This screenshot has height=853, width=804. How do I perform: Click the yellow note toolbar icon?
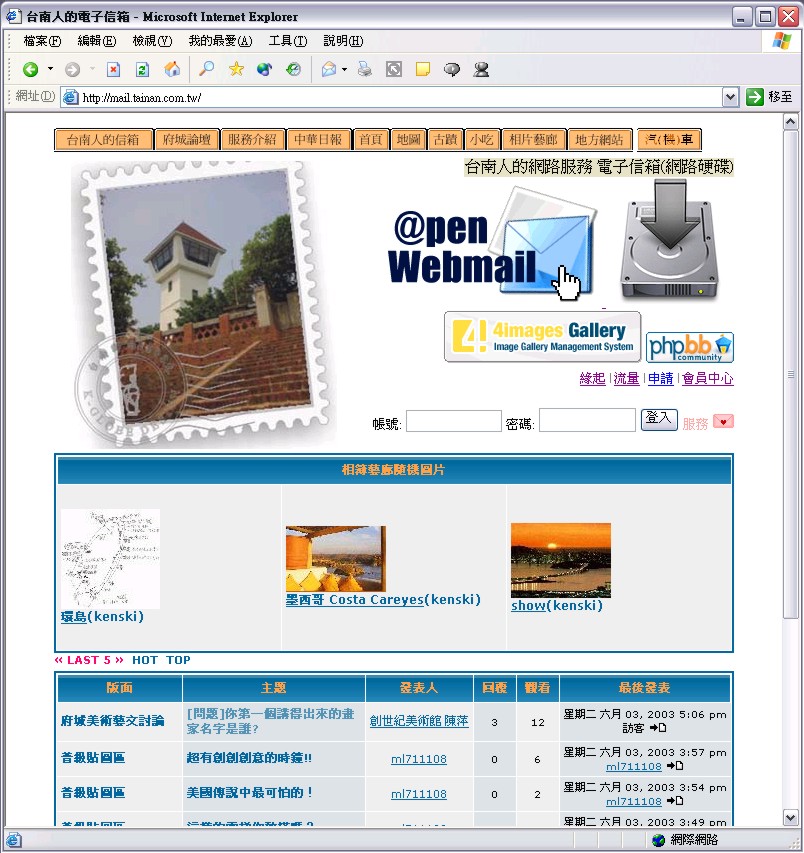click(x=423, y=70)
